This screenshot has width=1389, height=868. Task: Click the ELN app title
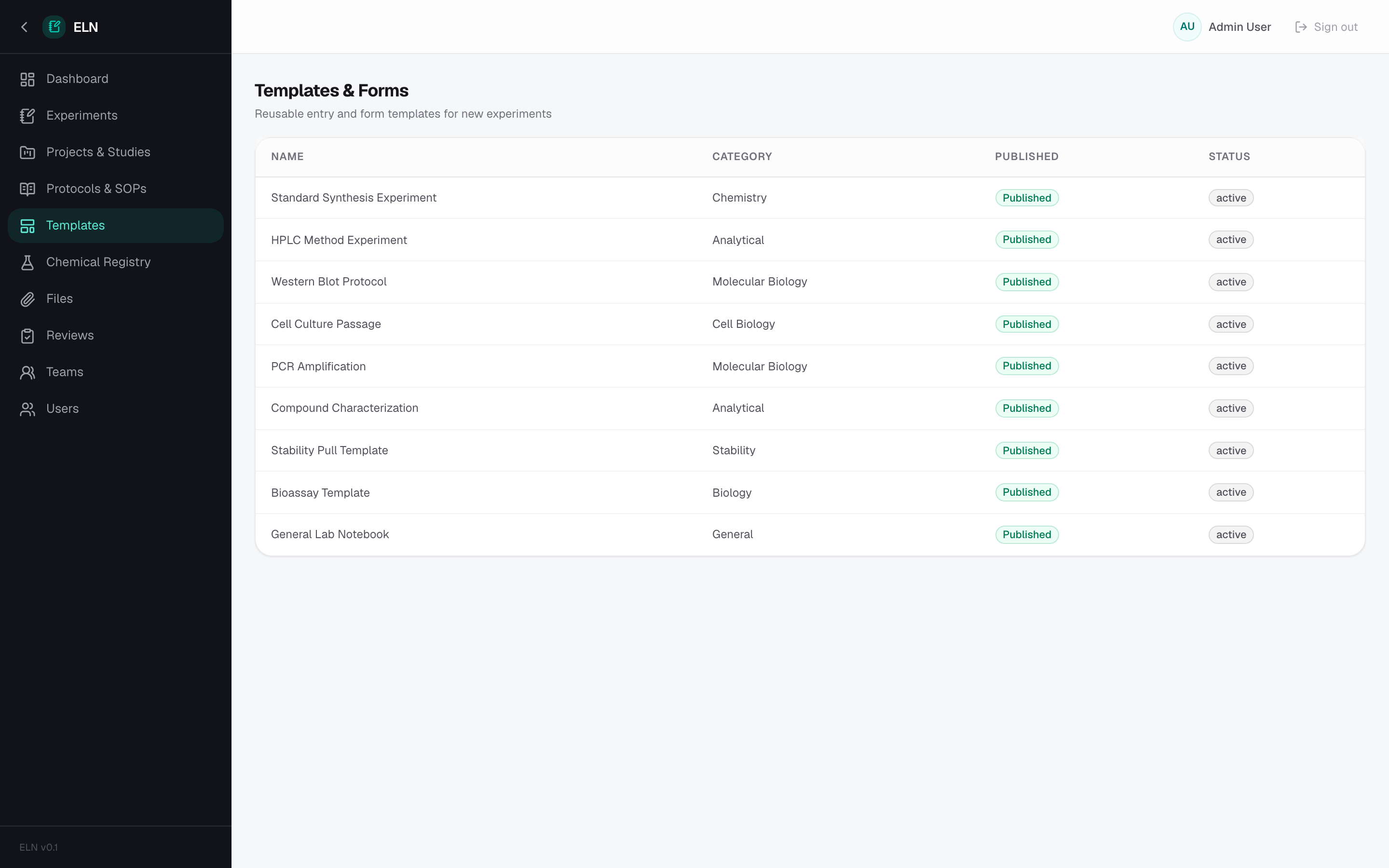[x=85, y=27]
